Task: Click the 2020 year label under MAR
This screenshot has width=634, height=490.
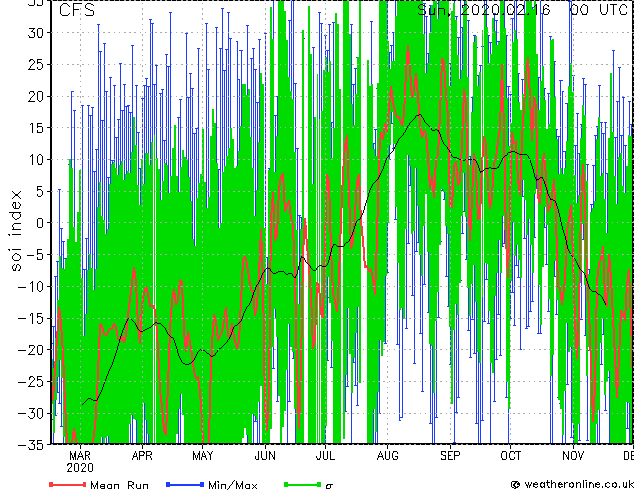Action: click(80, 468)
